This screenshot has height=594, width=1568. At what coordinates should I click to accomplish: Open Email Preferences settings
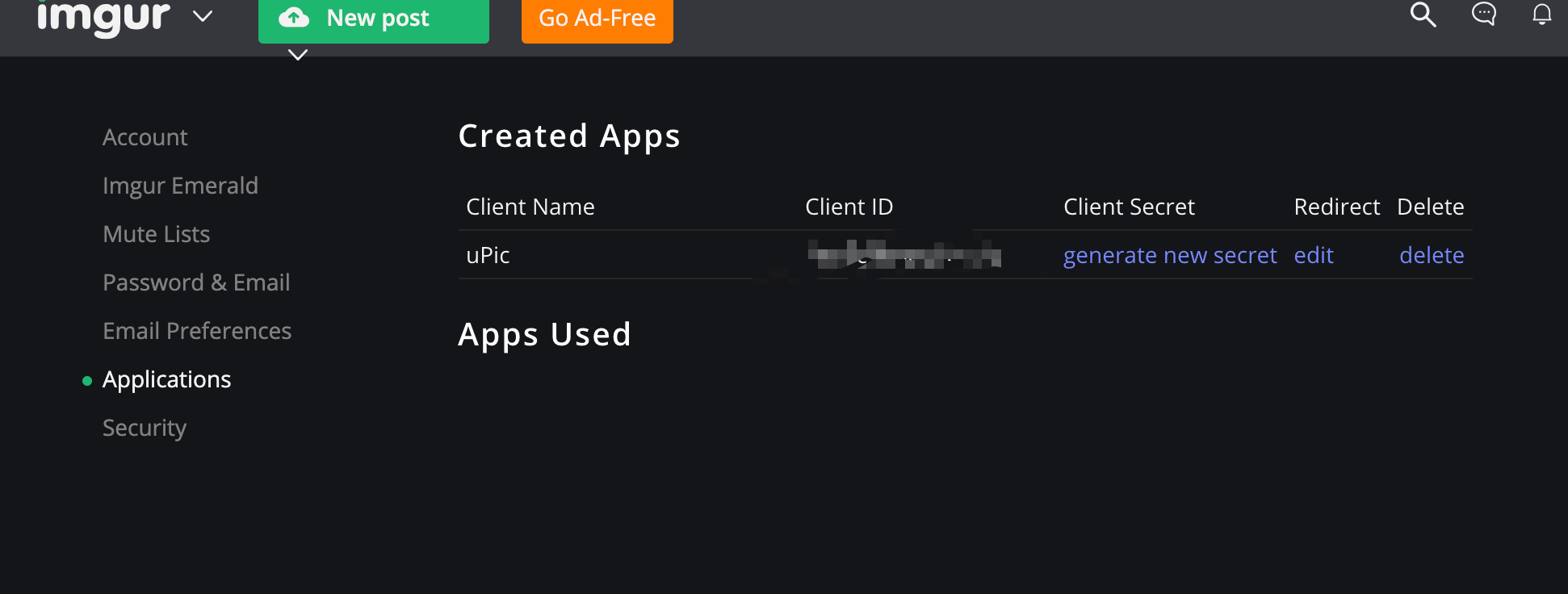[x=197, y=331]
